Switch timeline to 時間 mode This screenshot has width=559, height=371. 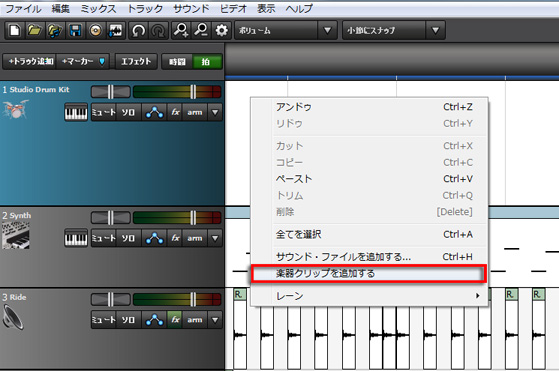(177, 62)
